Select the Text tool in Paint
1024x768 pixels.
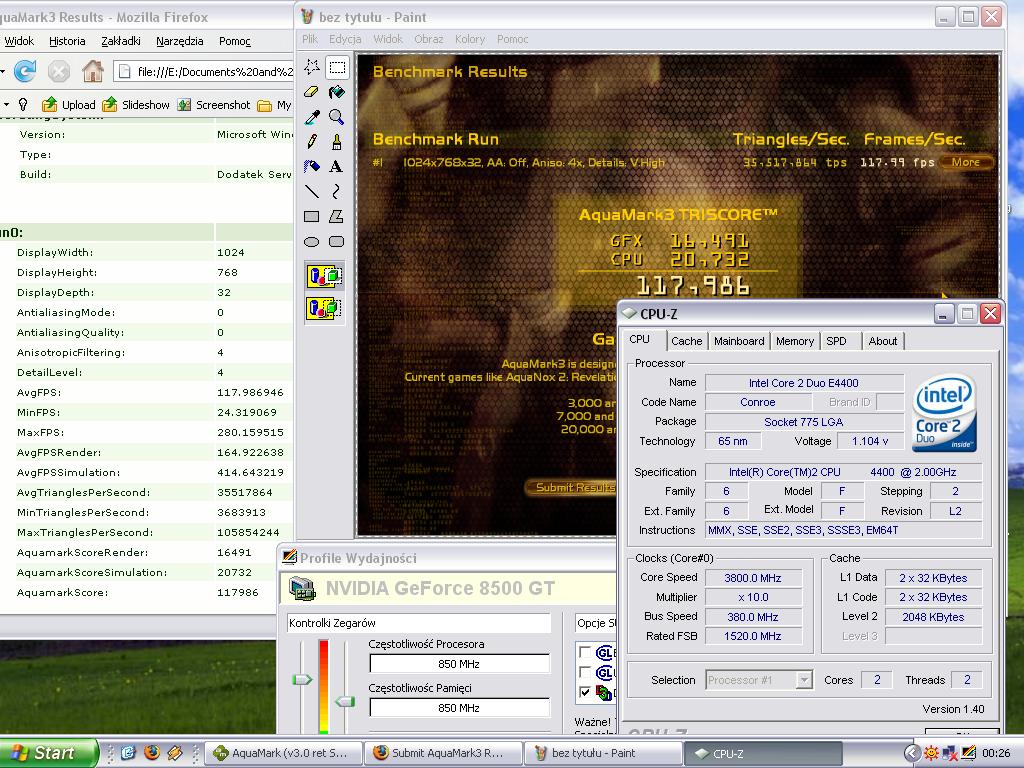[x=337, y=167]
